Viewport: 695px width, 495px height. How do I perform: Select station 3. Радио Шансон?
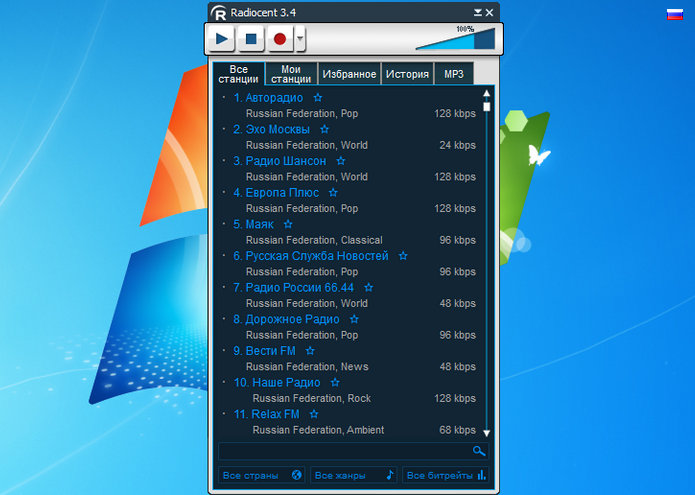[x=280, y=161]
